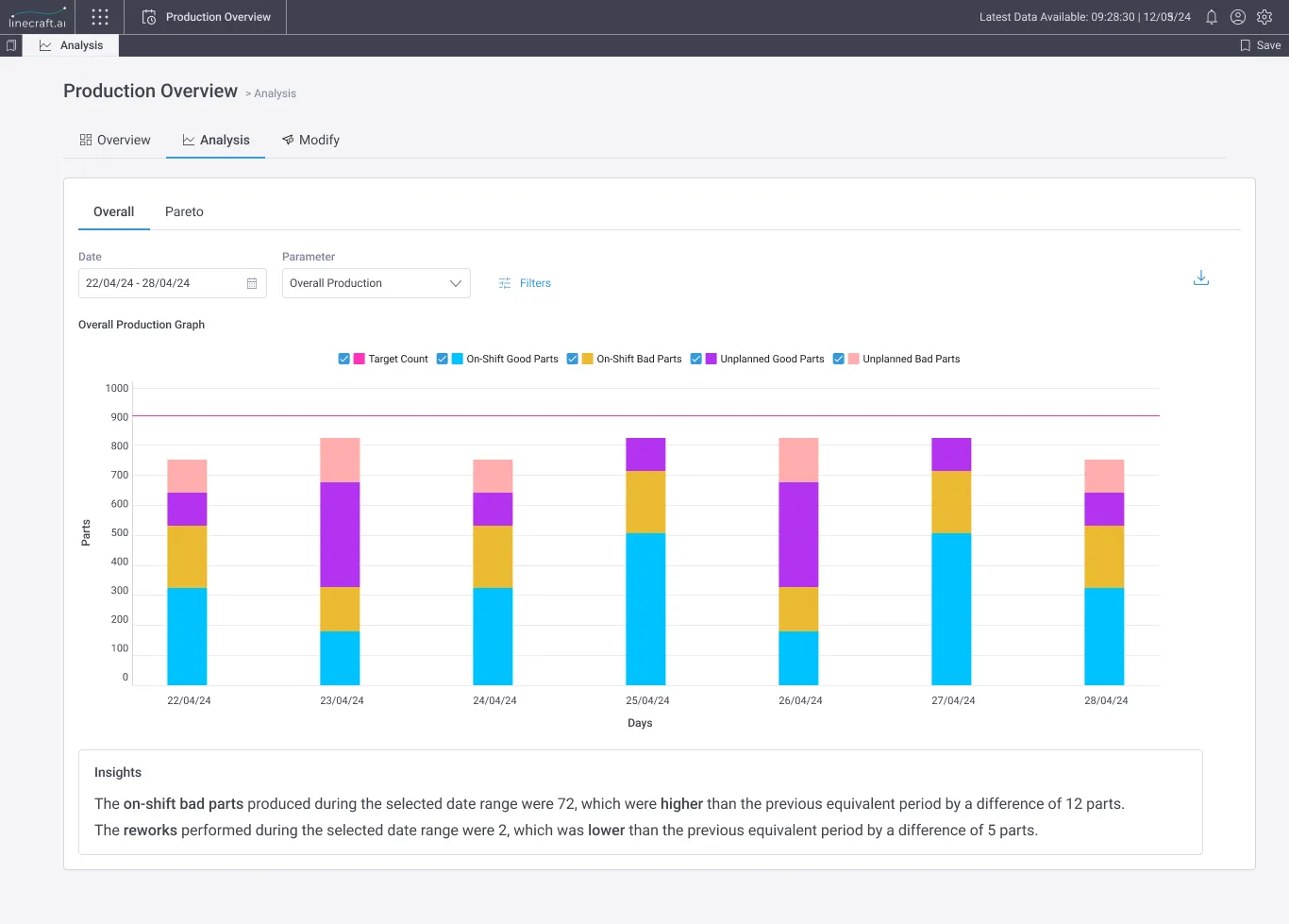Click the Parameter dropdown chevron arrow
Viewport: 1289px width, 924px height.
click(x=456, y=283)
